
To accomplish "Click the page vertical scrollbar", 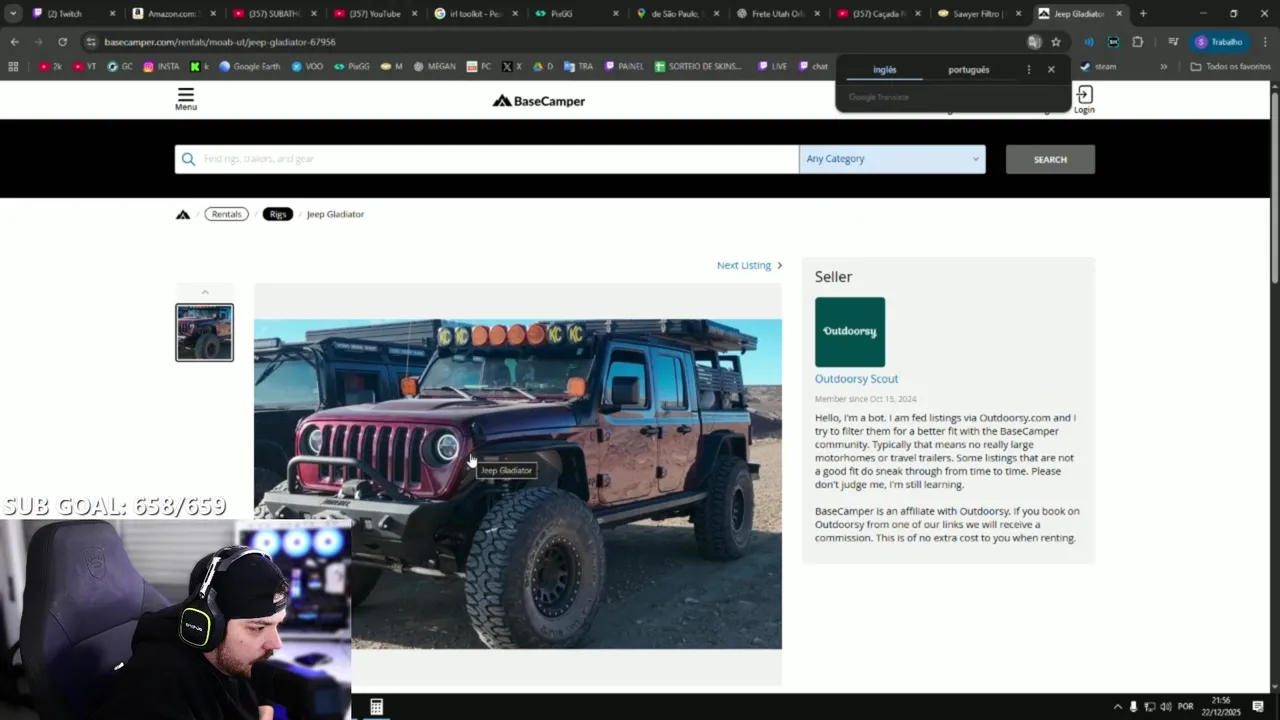I will (1274, 190).
